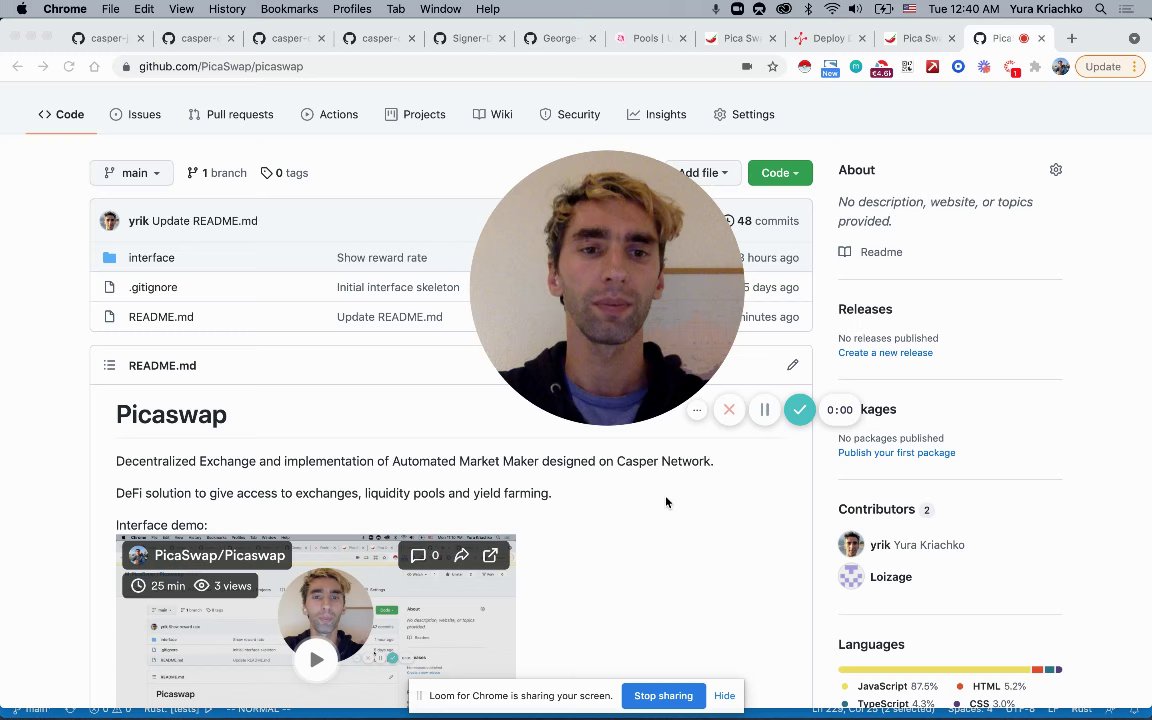
Task: Click the JavaScript 87.5% language entry
Action: pyautogui.click(x=890, y=686)
